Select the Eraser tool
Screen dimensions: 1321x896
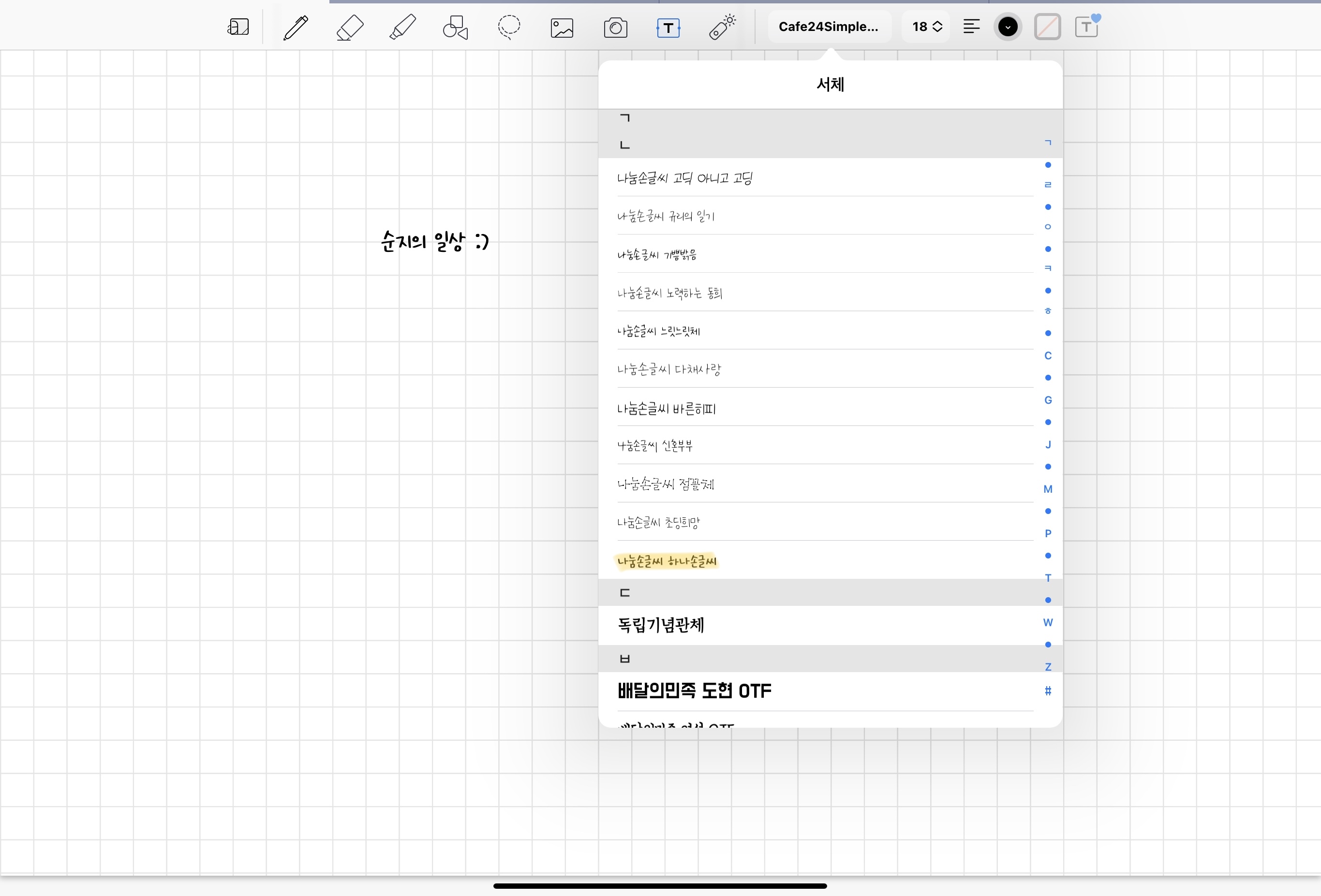350,27
